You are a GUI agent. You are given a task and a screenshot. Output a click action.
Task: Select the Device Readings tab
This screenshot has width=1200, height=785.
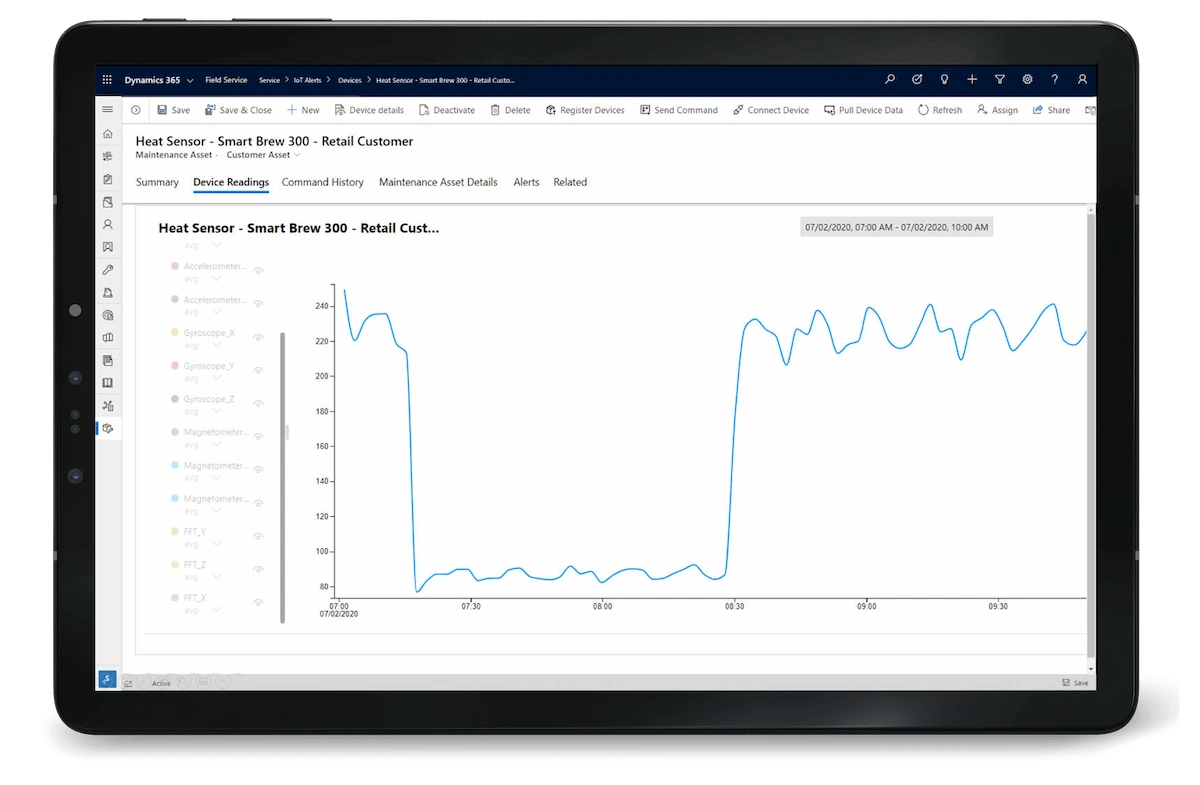click(x=231, y=182)
